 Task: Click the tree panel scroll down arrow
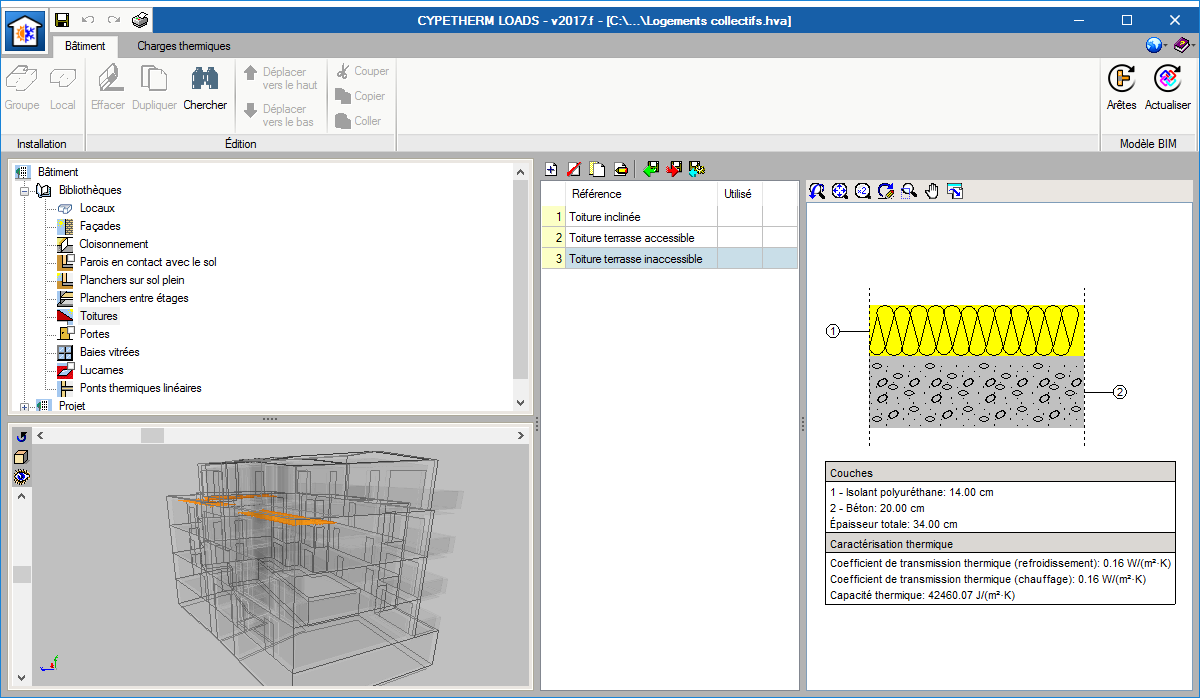pyautogui.click(x=520, y=402)
